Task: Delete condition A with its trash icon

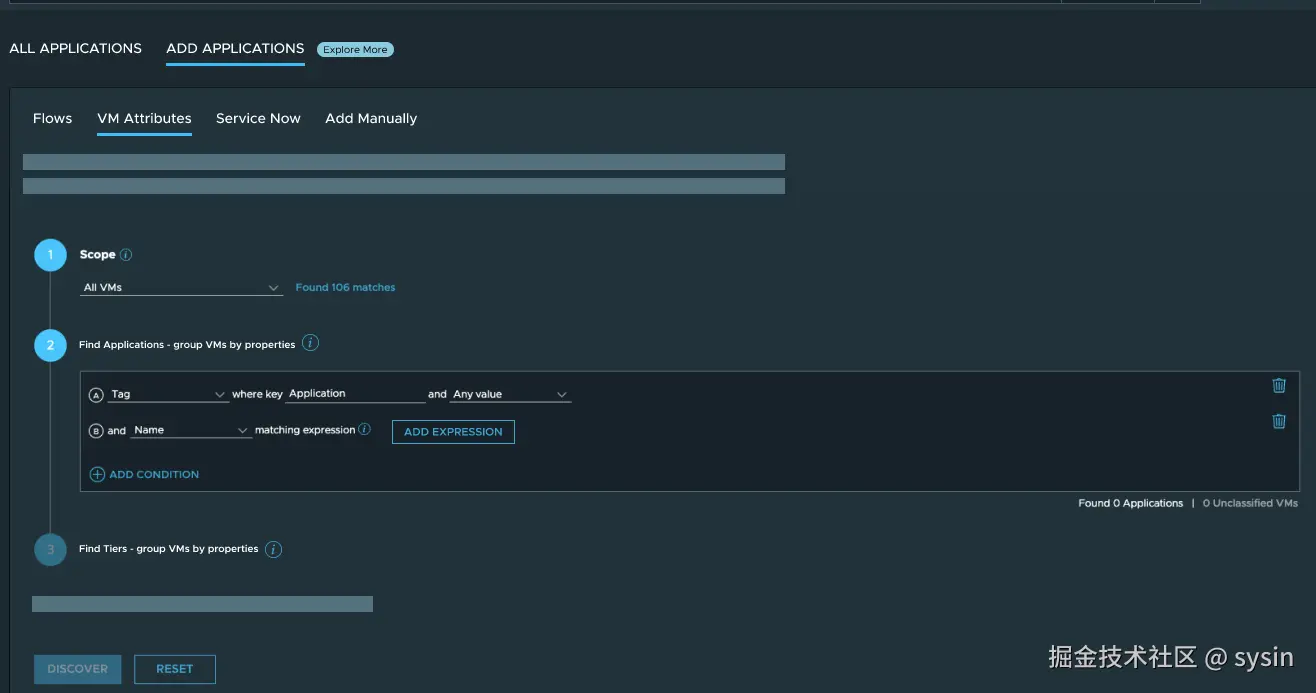Action: 1278,385
